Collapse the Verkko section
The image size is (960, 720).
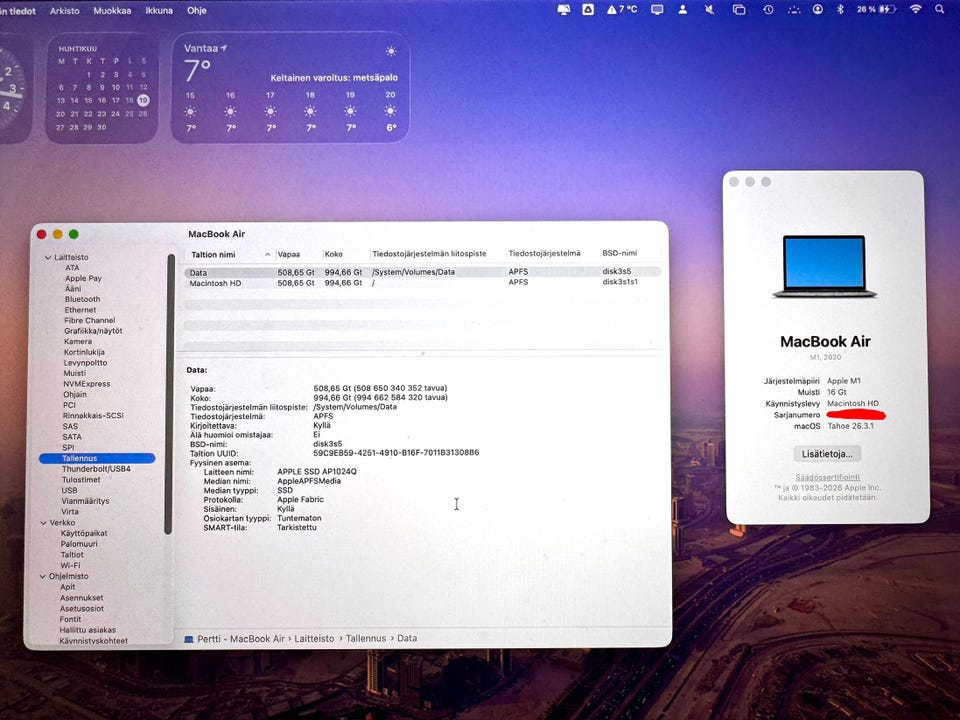[x=43, y=523]
